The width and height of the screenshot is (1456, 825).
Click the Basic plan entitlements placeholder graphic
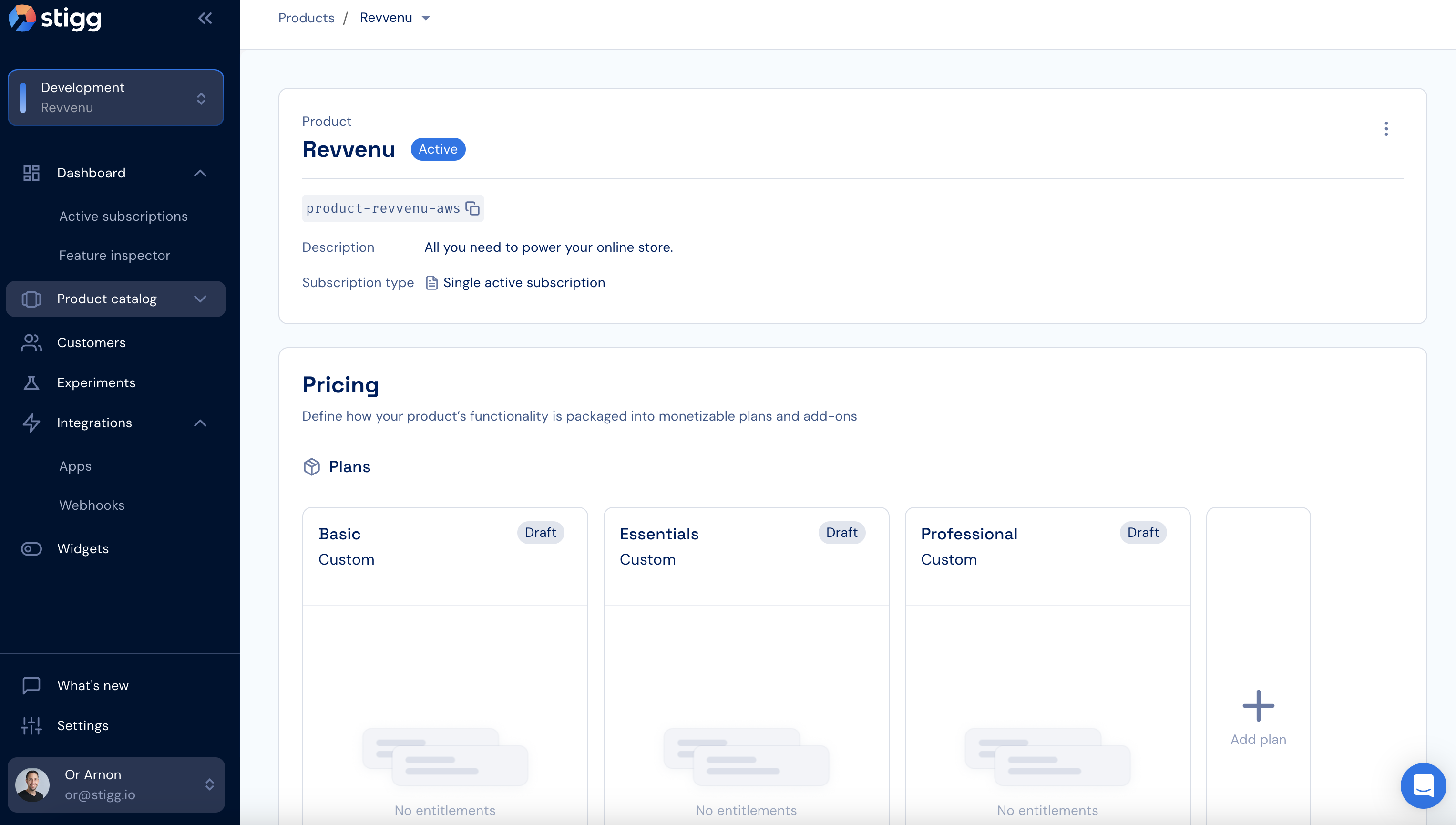coord(445,756)
